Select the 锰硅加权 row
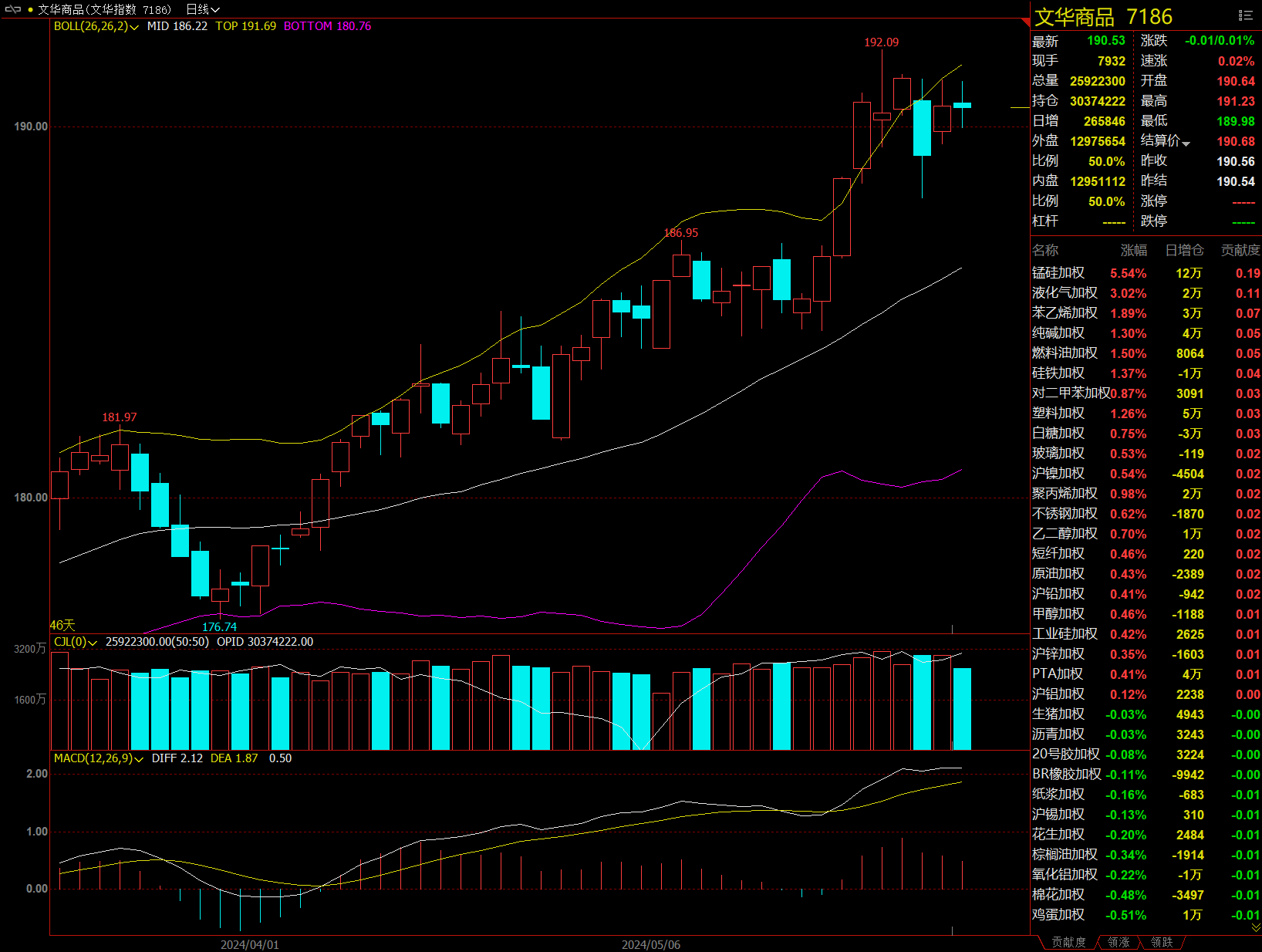This screenshot has width=1262, height=952. point(1146,273)
